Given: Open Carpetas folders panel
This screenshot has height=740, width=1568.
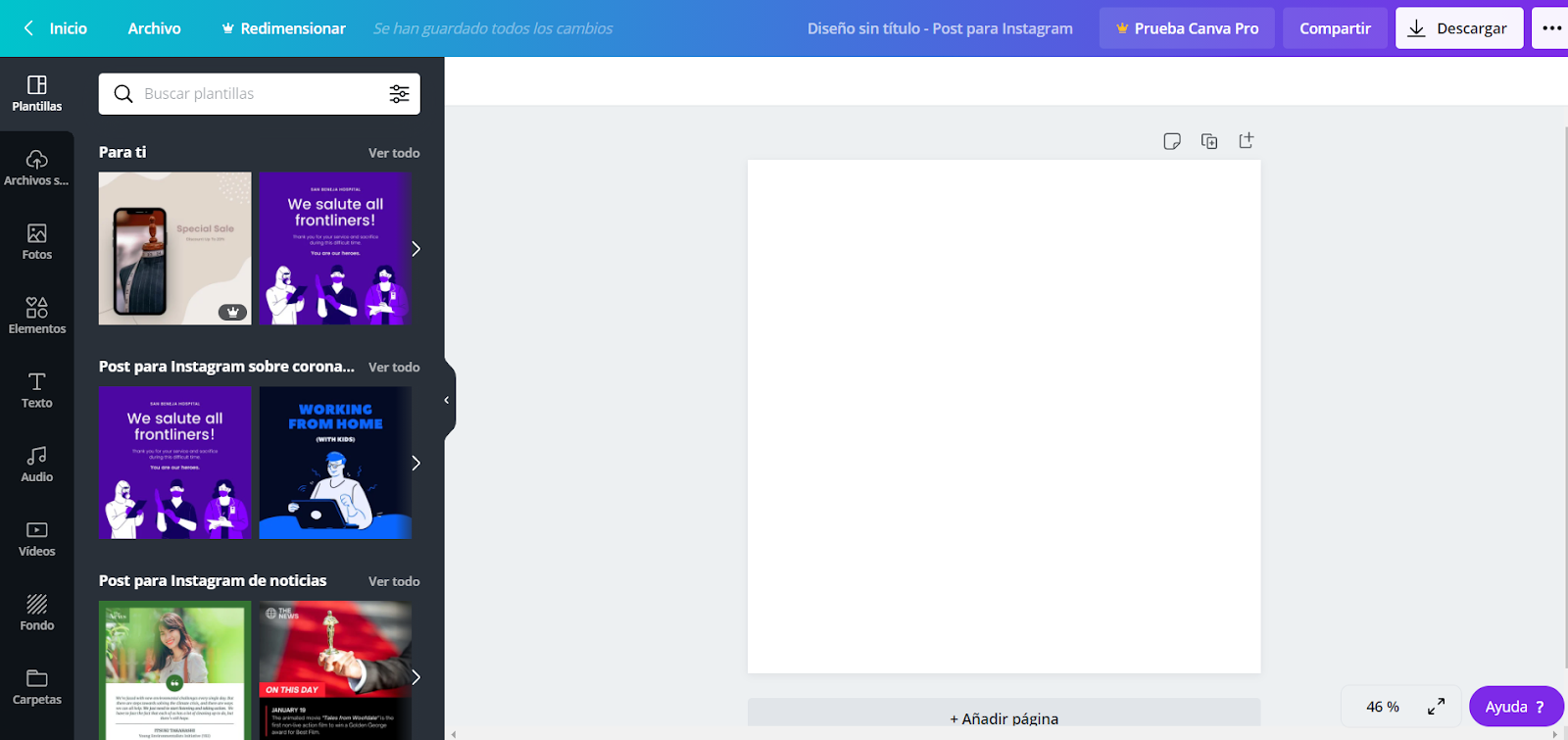Looking at the screenshot, I should pyautogui.click(x=37, y=687).
